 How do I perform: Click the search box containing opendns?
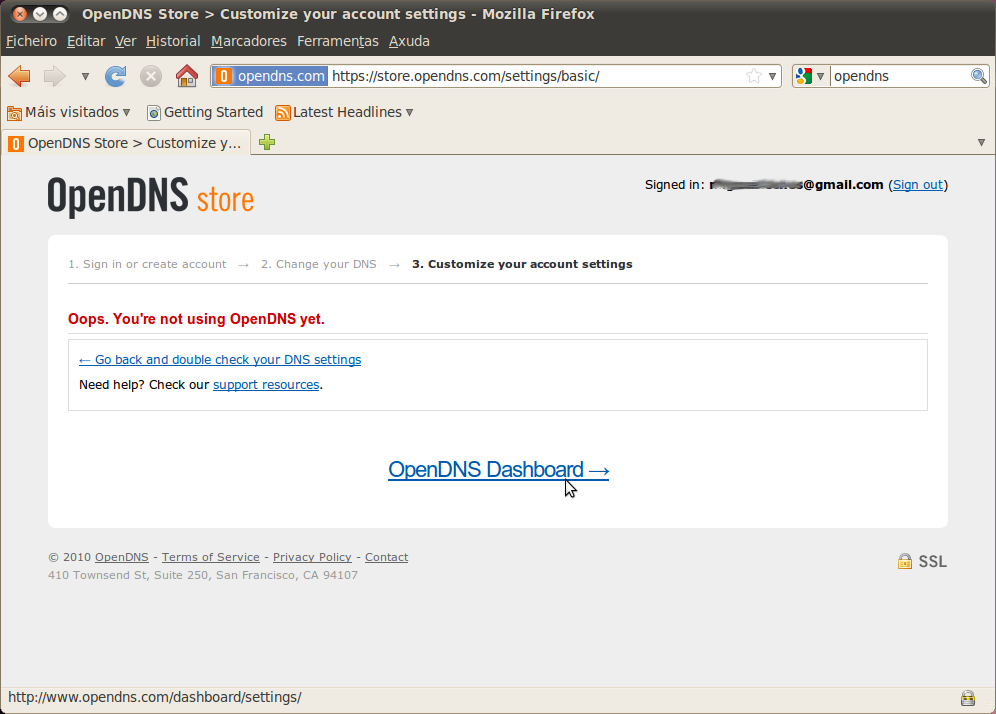coord(901,76)
